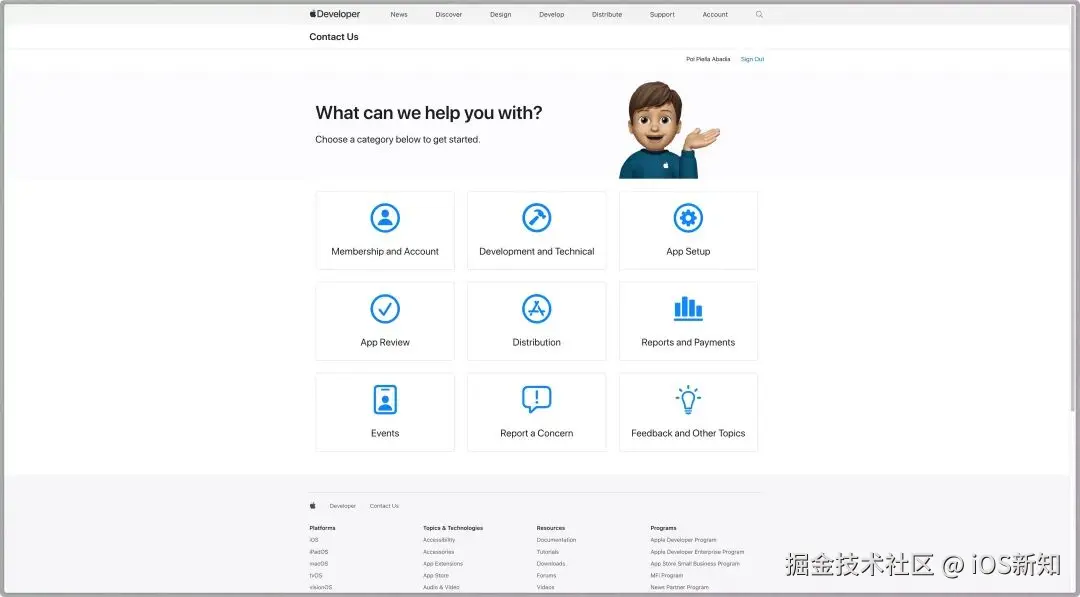
Task: Open the iOS platform footer link
Action: 314,540
